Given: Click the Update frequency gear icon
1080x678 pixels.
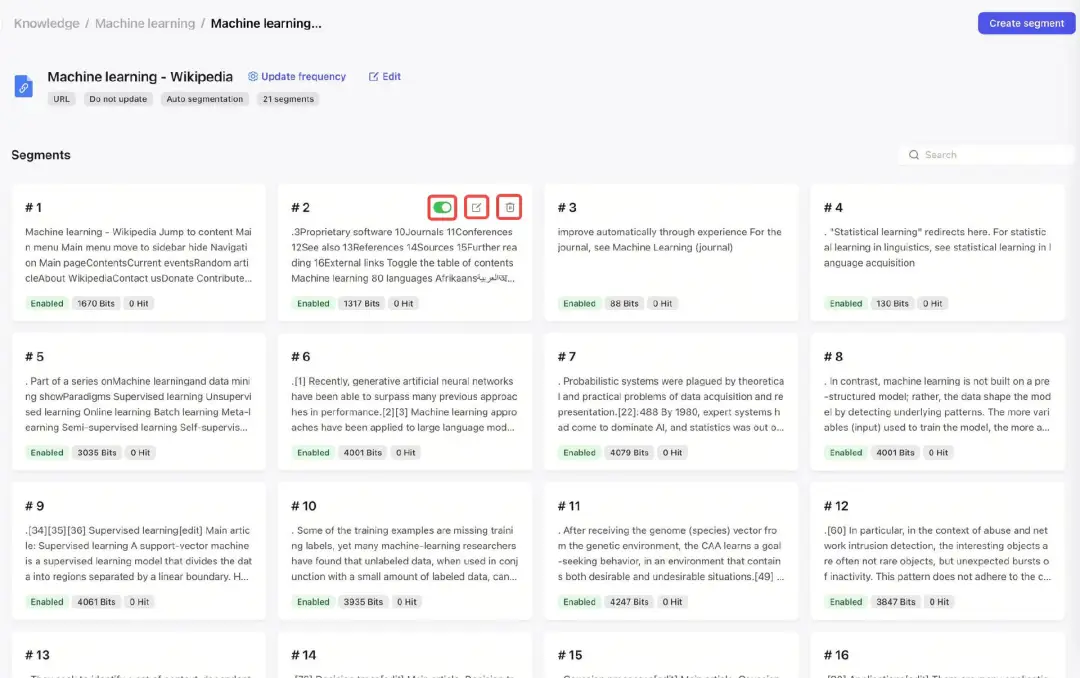Looking at the screenshot, I should [253, 77].
